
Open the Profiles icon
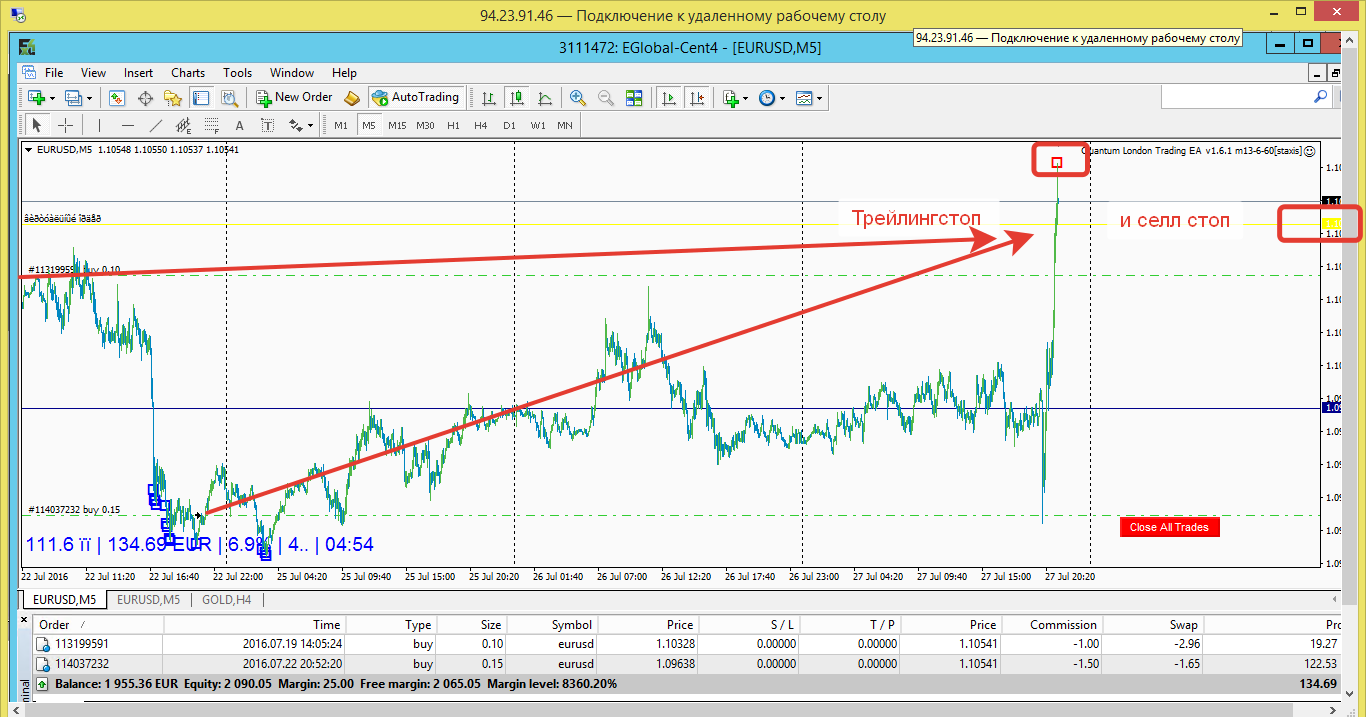coord(73,98)
